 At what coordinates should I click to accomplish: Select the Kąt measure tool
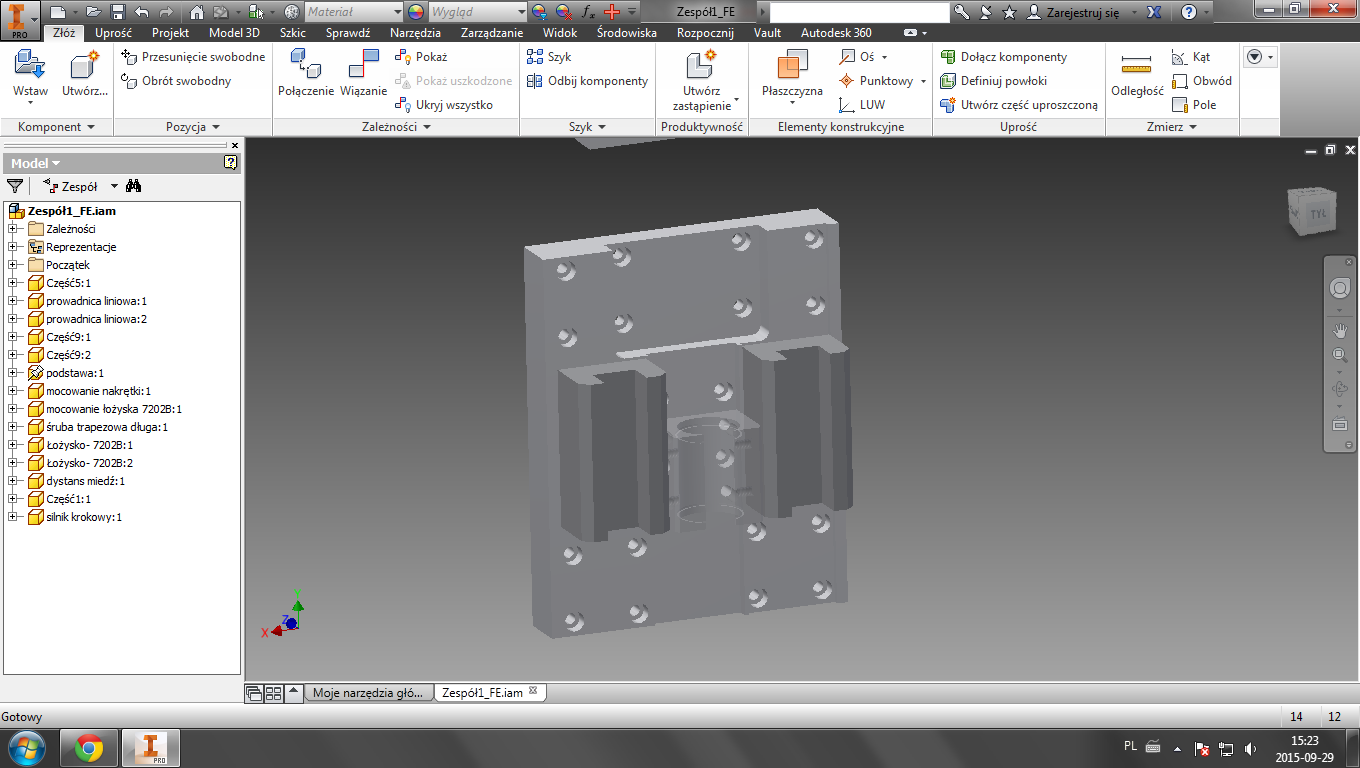(1191, 57)
